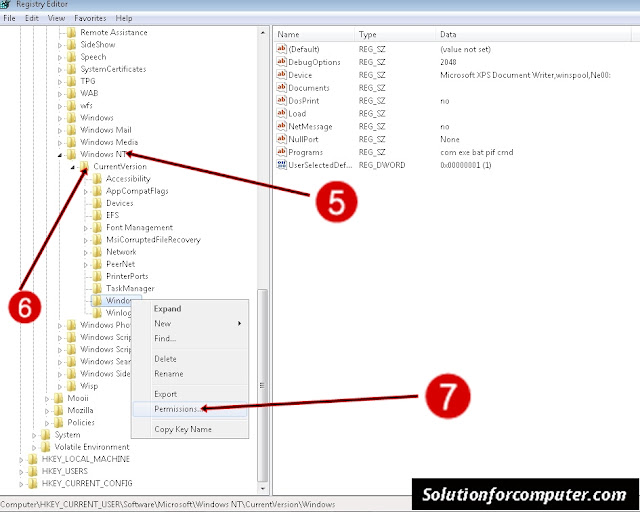The width and height of the screenshot is (640, 512).
Task: Collapse the Windows NT key
Action: pyautogui.click(x=60, y=155)
